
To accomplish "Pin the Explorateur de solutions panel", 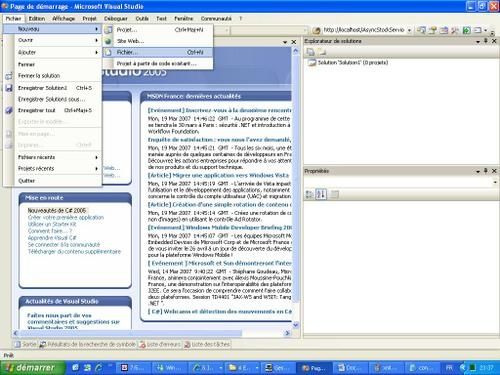I will (486, 41).
